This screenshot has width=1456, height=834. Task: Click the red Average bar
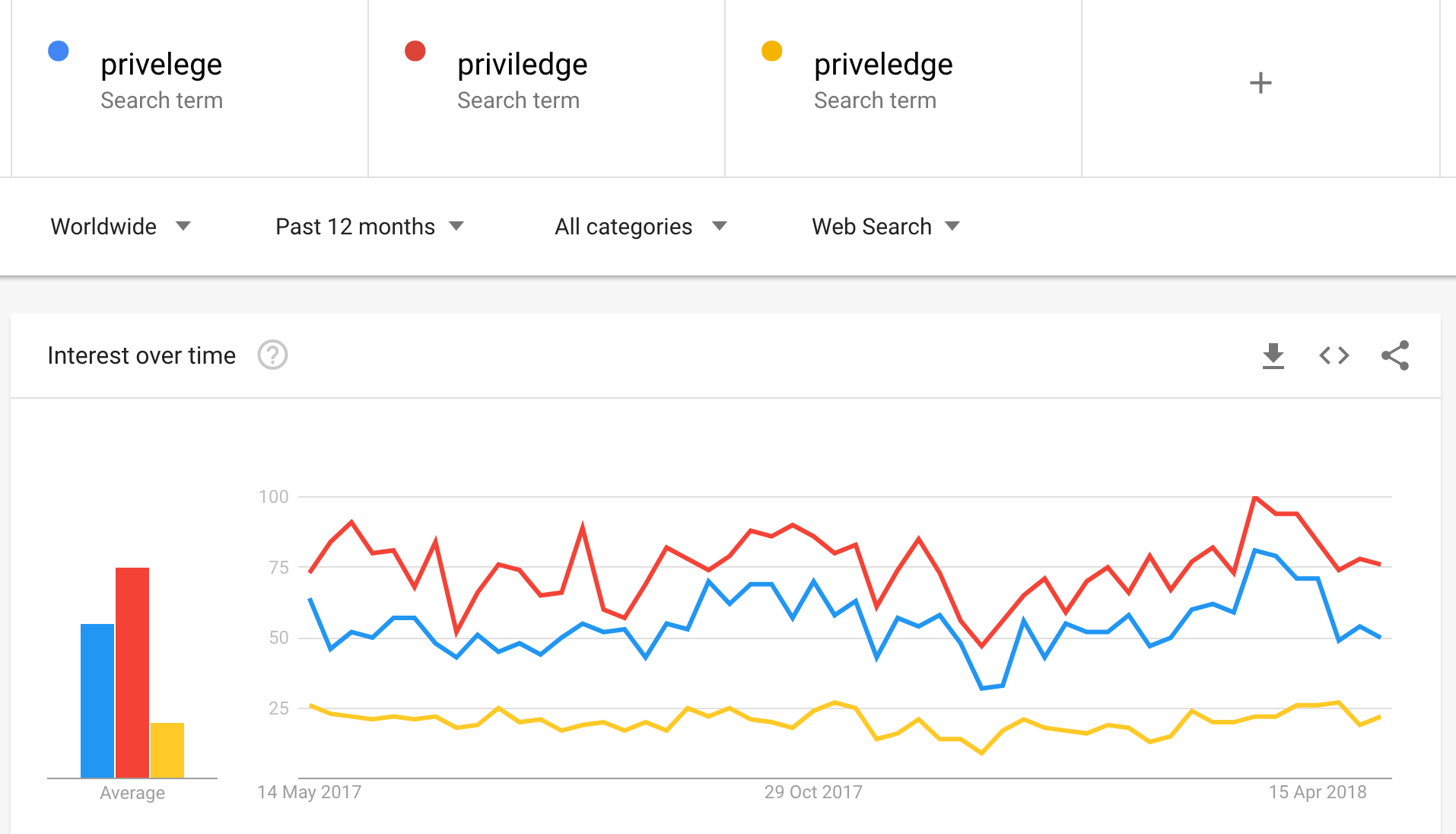pyautogui.click(x=132, y=672)
